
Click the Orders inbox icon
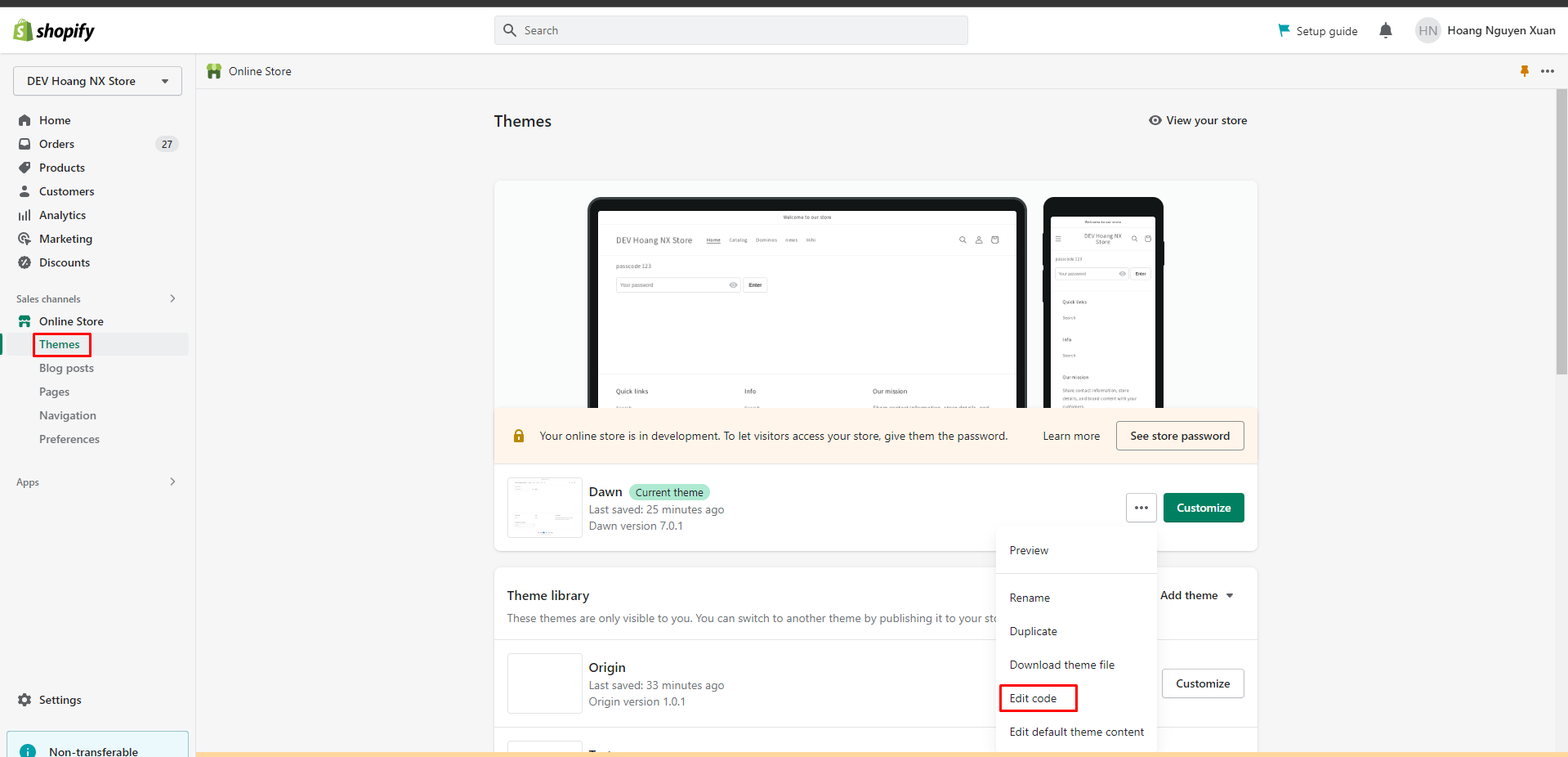25,144
